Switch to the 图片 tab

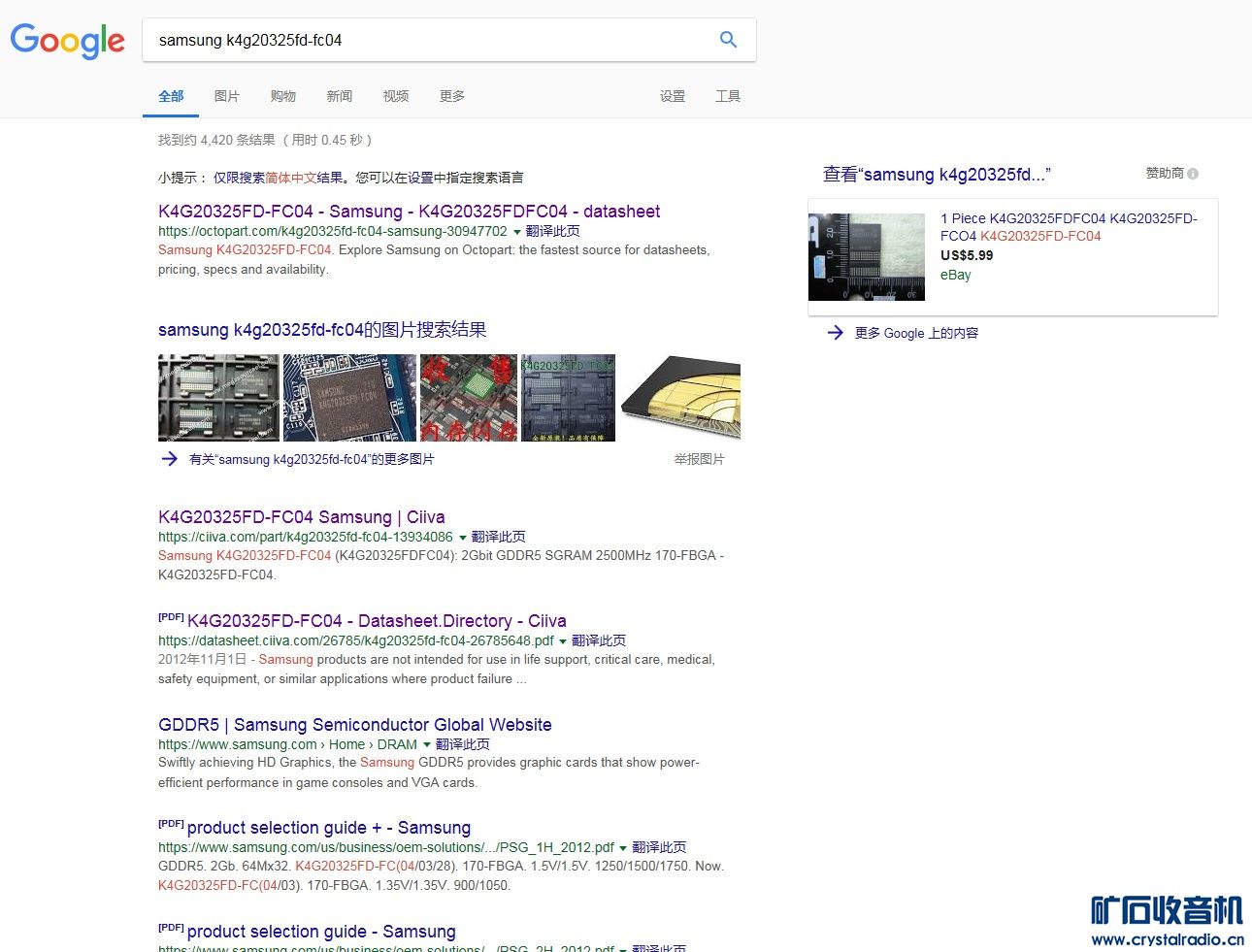click(x=227, y=96)
